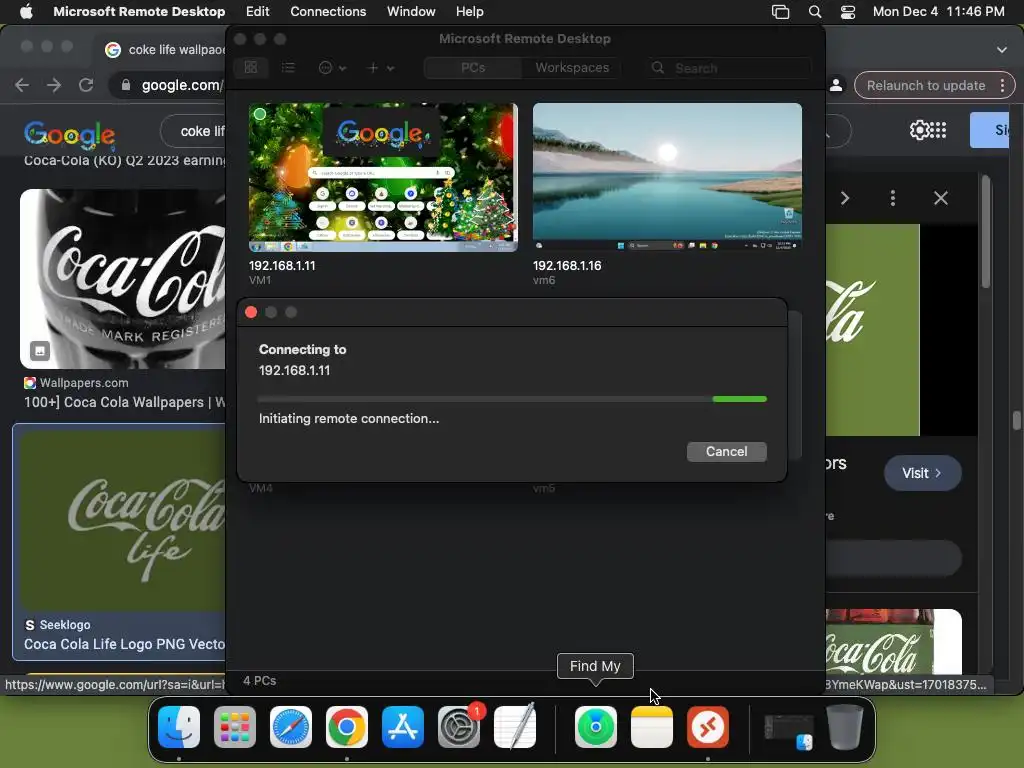Open Google quick settings gear
Screen dimensions: 1024x768
click(x=919, y=131)
